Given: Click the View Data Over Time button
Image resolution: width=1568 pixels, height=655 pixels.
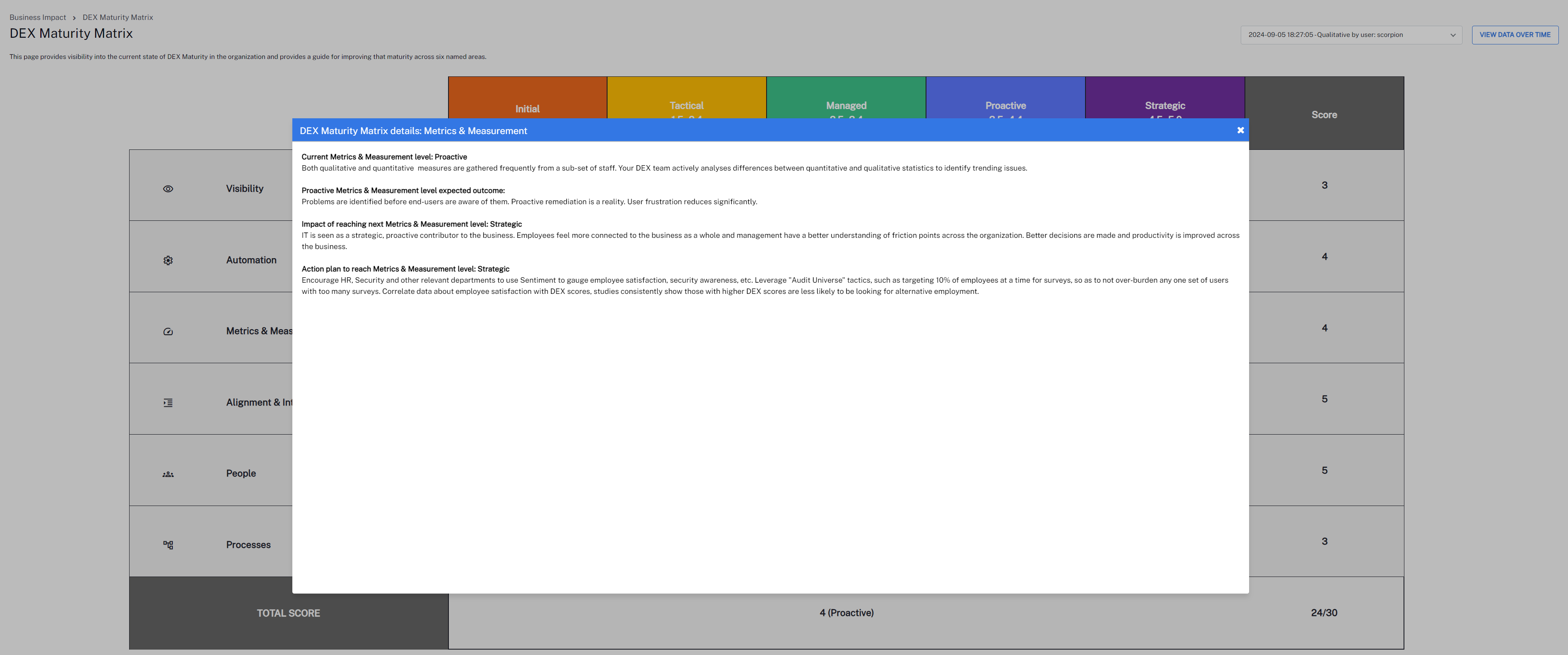Looking at the screenshot, I should (1514, 35).
